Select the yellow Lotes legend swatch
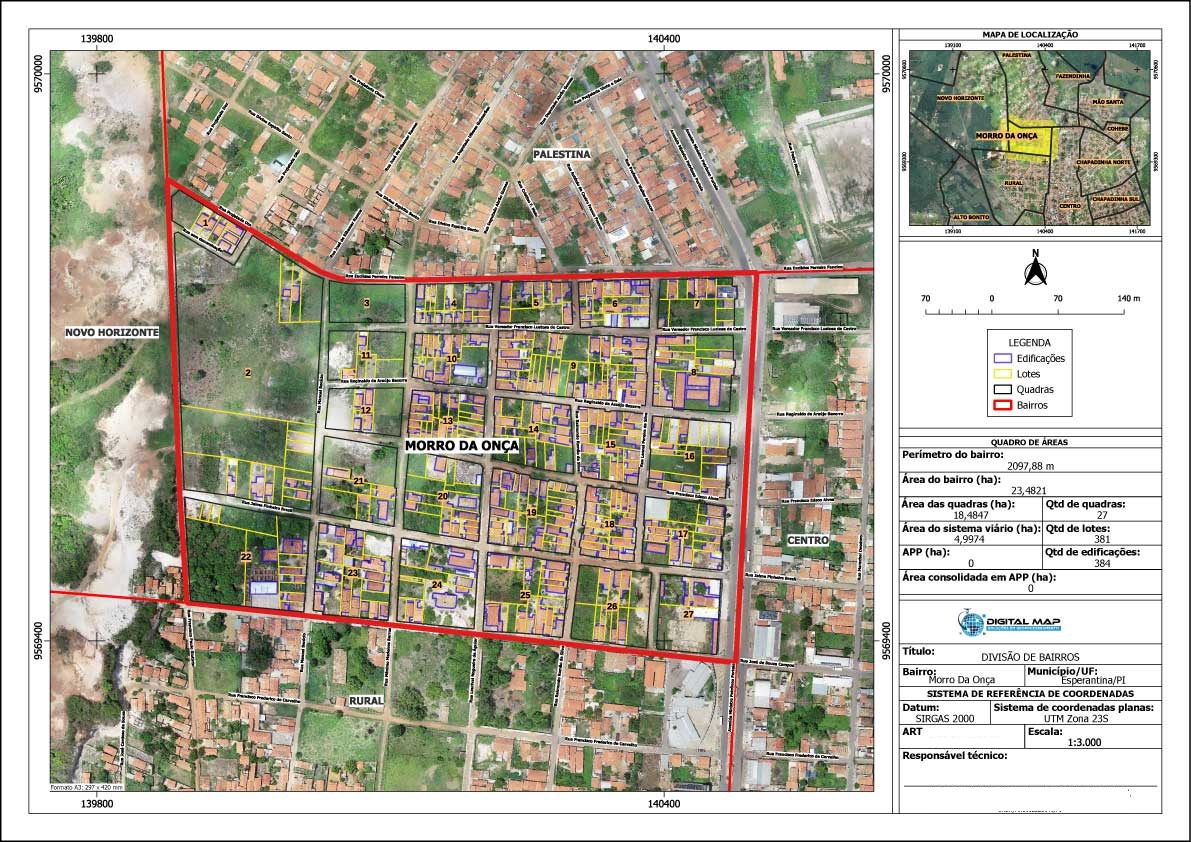The width and height of the screenshot is (1191, 842). pyautogui.click(x=1003, y=374)
